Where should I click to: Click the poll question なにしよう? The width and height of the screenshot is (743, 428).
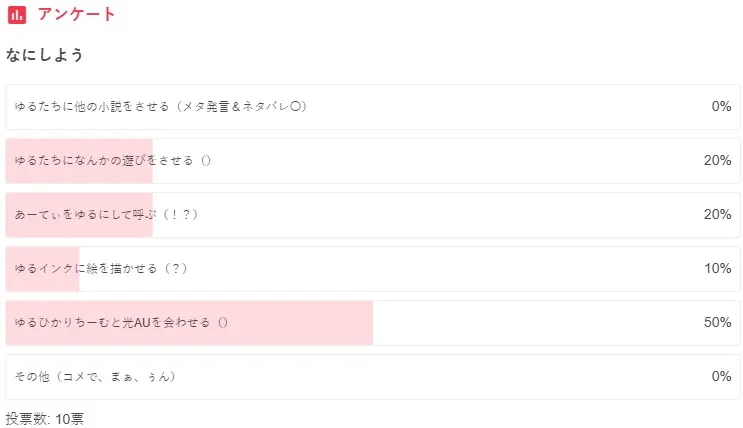click(x=44, y=55)
